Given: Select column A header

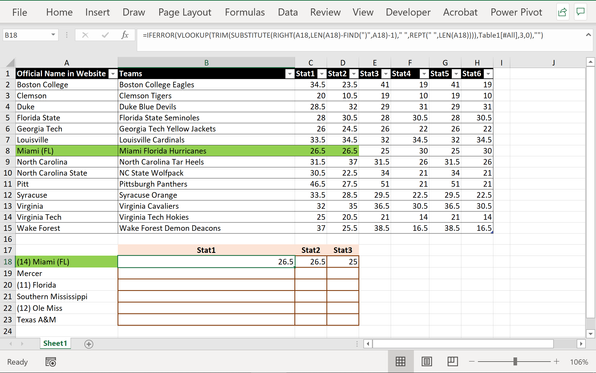Looking at the screenshot, I should point(67,63).
